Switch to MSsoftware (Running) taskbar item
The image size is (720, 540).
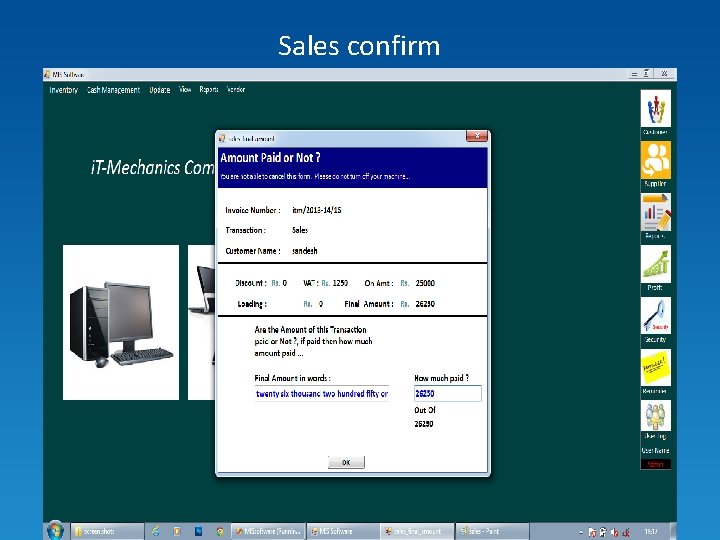click(x=268, y=531)
